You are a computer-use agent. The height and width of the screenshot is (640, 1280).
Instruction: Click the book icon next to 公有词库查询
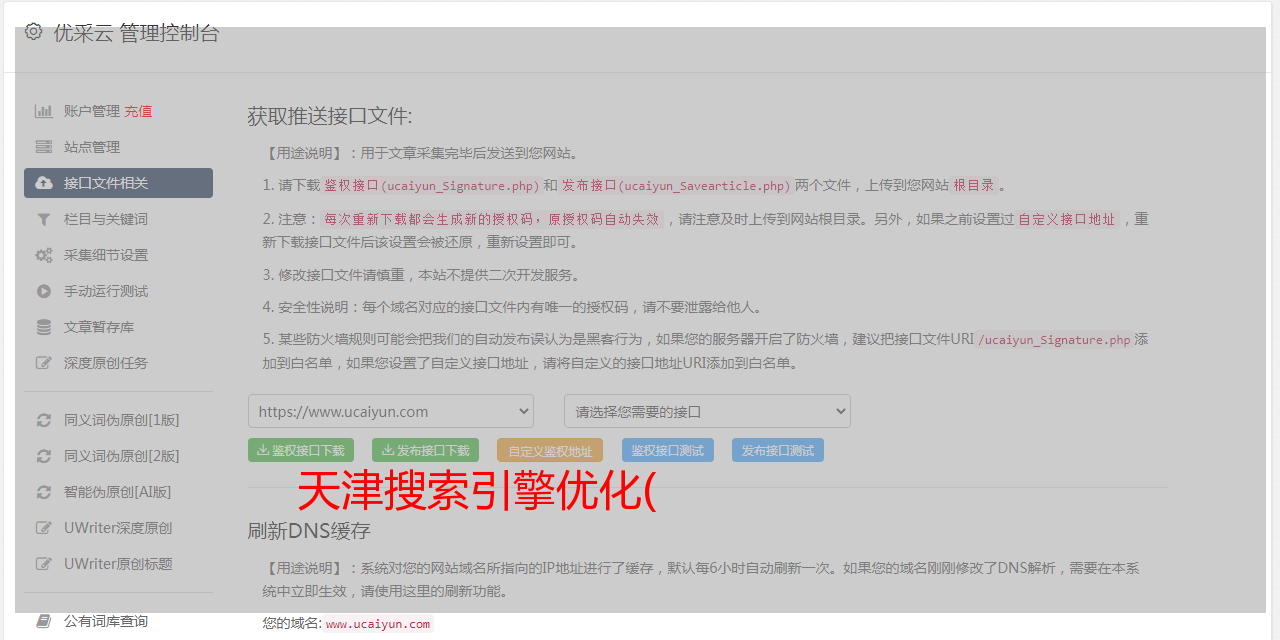44,621
